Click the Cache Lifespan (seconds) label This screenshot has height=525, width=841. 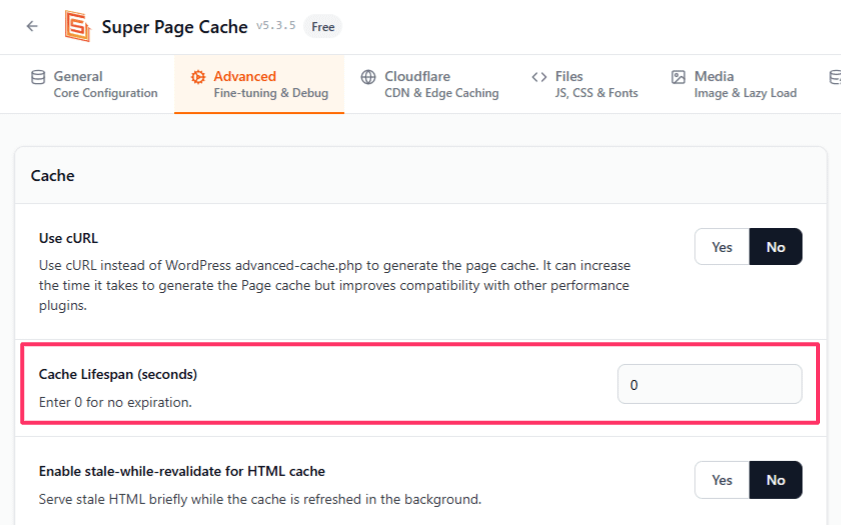118,374
